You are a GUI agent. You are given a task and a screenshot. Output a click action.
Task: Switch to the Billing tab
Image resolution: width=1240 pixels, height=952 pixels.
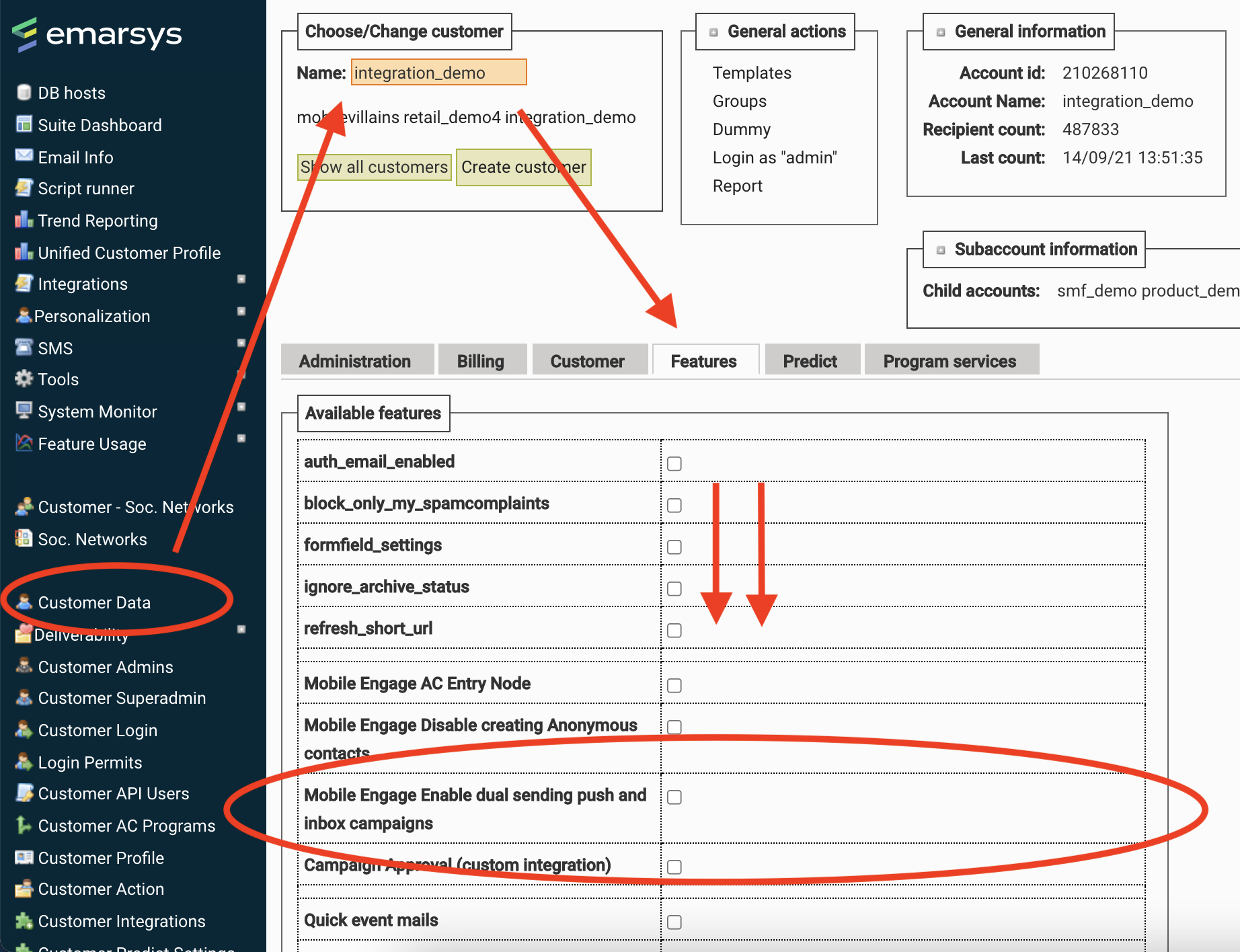click(481, 360)
